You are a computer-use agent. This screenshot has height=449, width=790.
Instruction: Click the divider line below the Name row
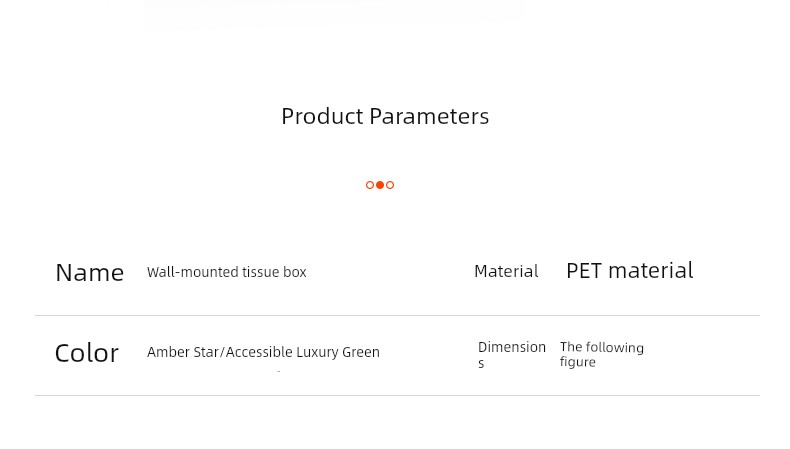coord(397,315)
